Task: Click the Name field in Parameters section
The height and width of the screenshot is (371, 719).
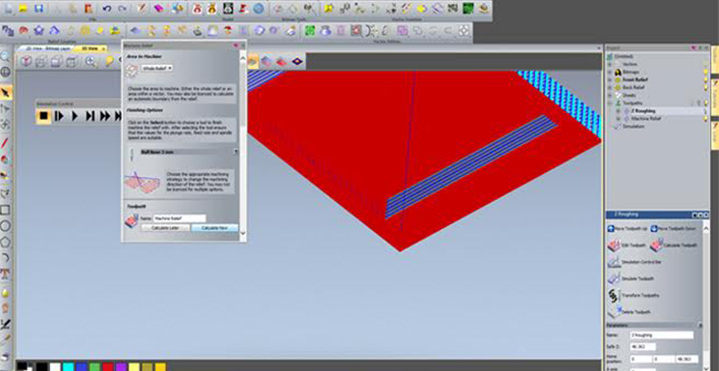Action: (661, 335)
